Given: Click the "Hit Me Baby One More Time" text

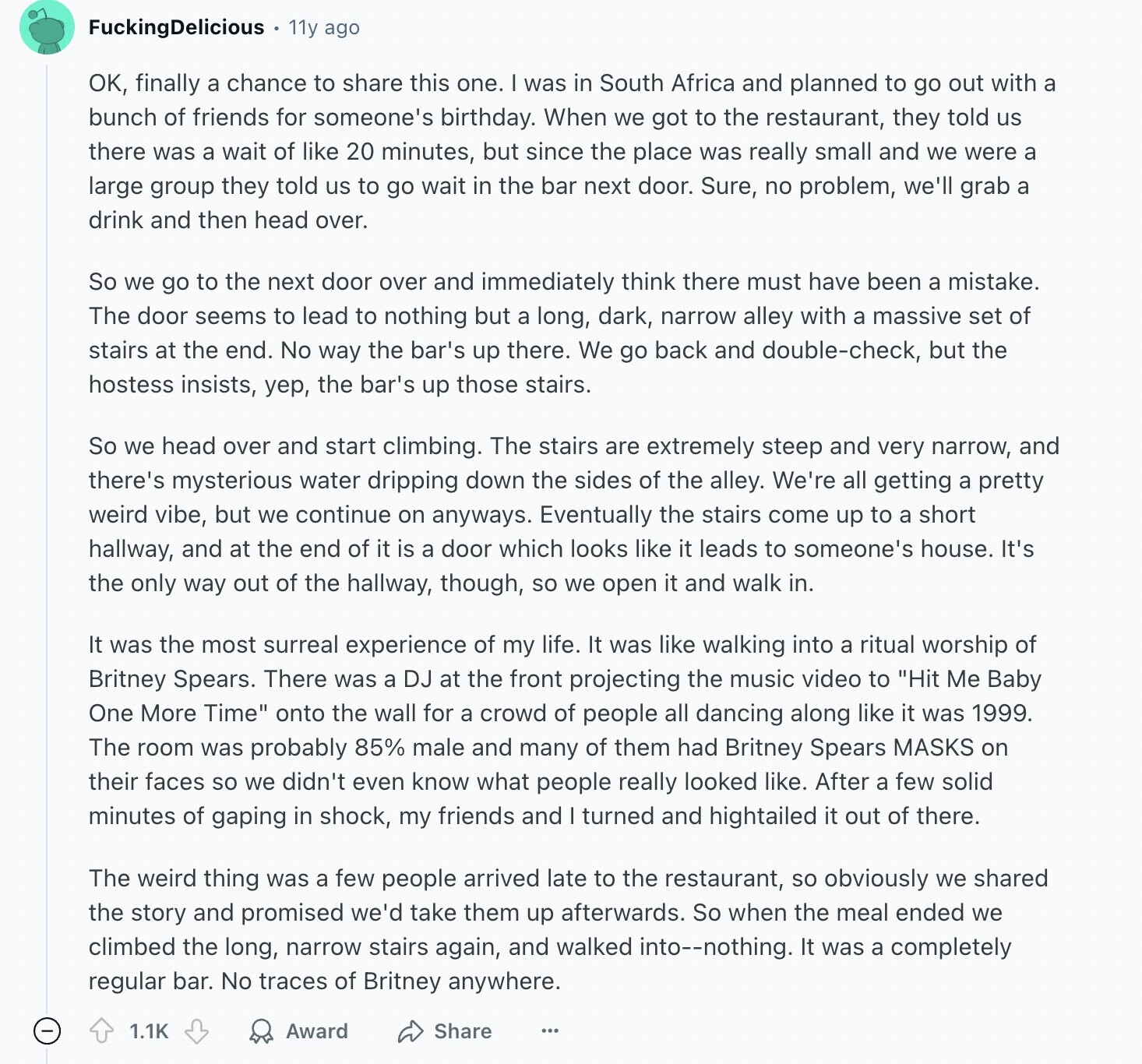Looking at the screenshot, I should click(x=565, y=696).
